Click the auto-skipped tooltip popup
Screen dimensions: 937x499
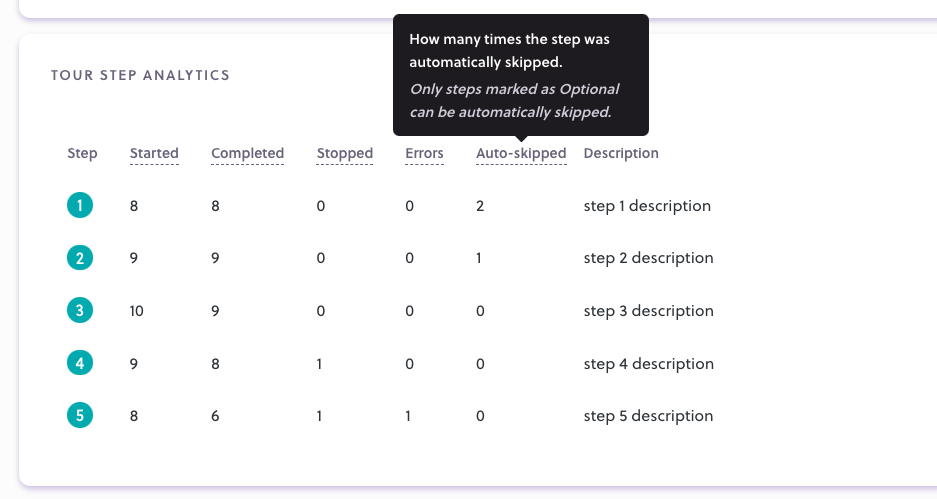(520, 75)
